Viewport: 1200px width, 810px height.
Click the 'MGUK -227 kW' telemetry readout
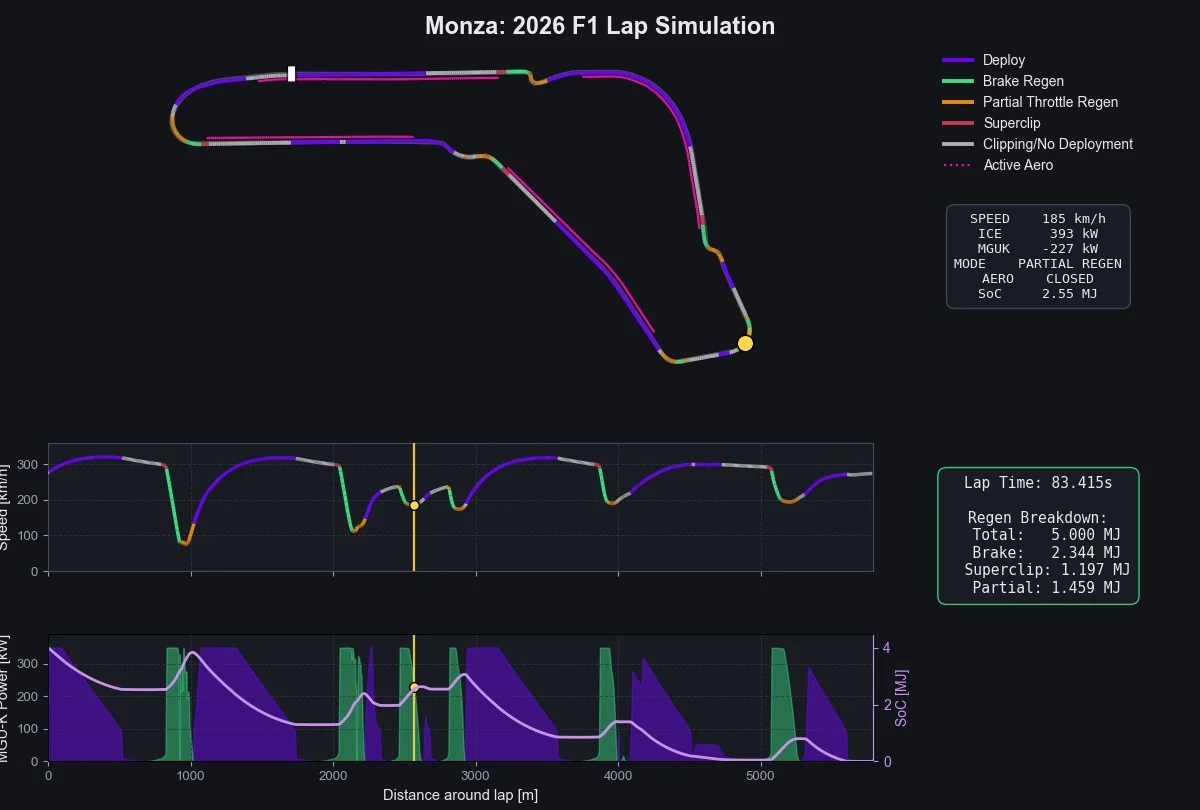pyautogui.click(x=1038, y=249)
